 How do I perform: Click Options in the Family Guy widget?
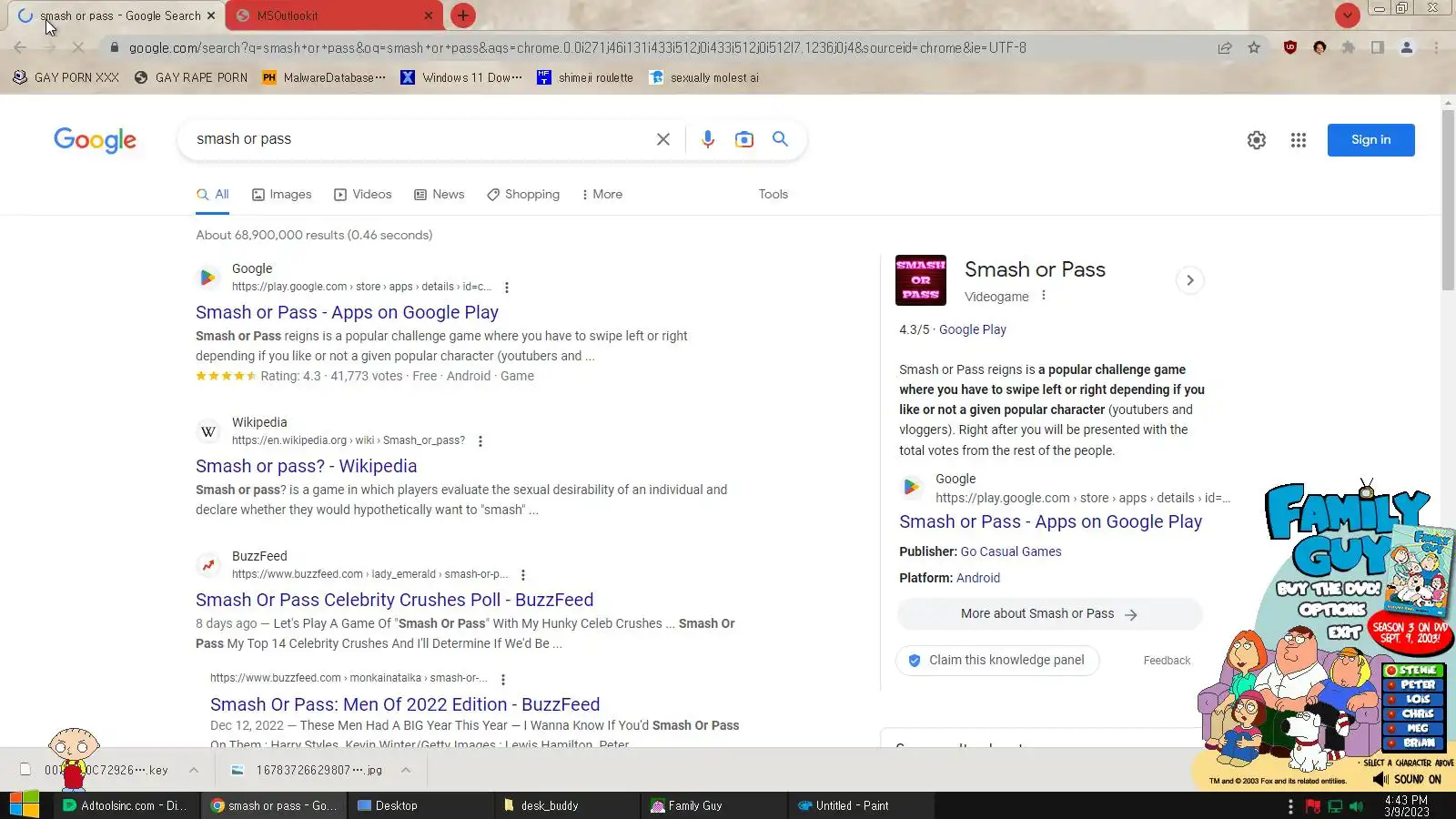click(x=1333, y=610)
